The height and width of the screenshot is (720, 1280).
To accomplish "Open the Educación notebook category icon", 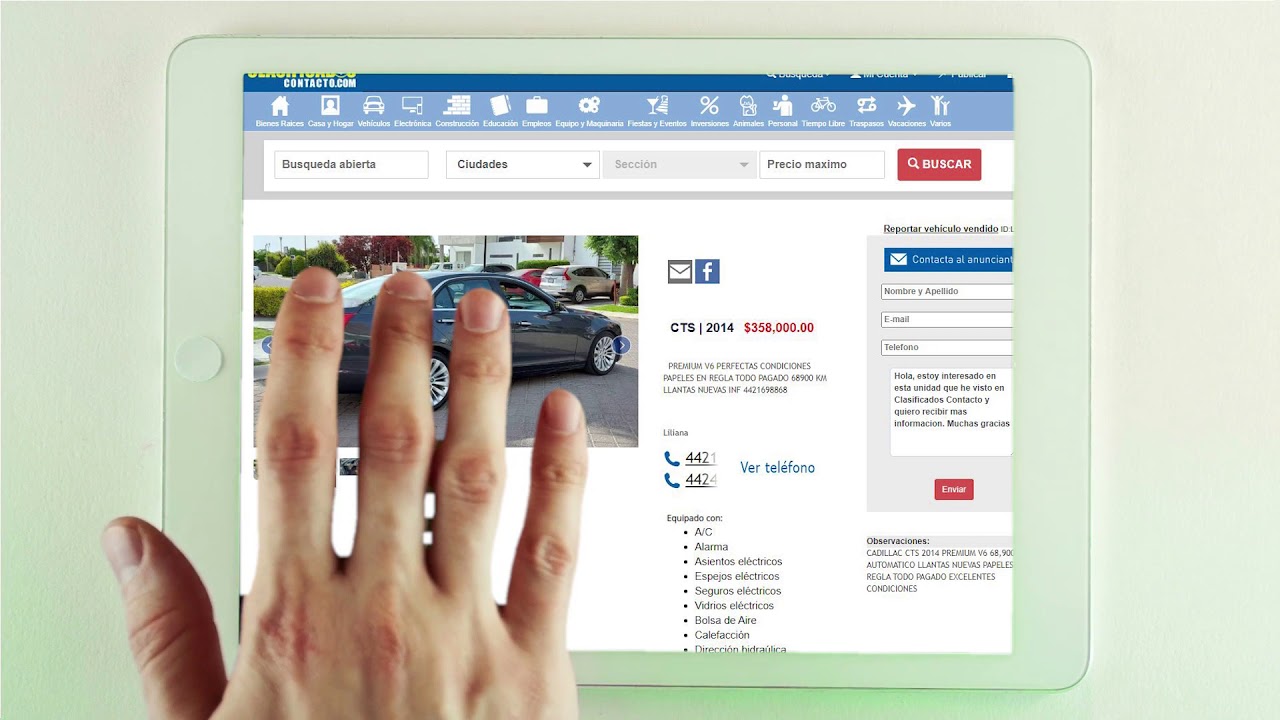I will pos(500,105).
